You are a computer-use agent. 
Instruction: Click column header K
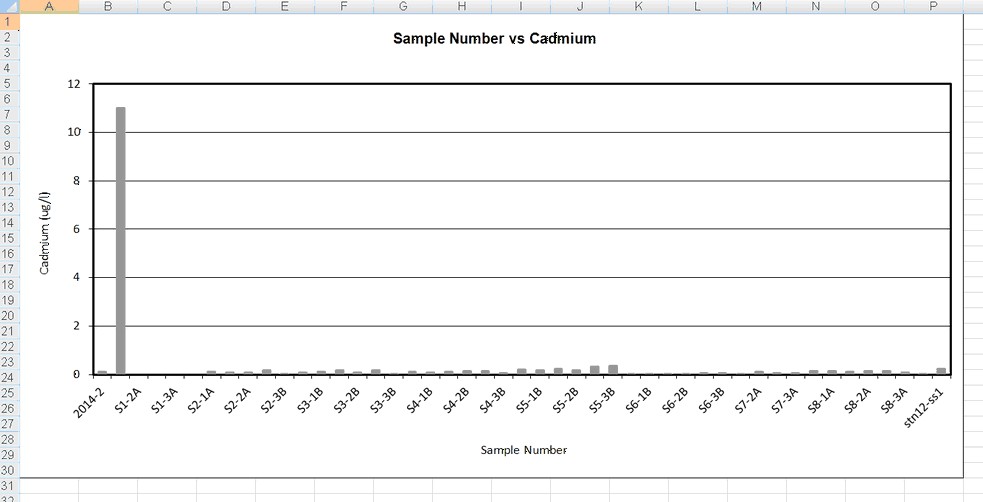click(x=638, y=7)
